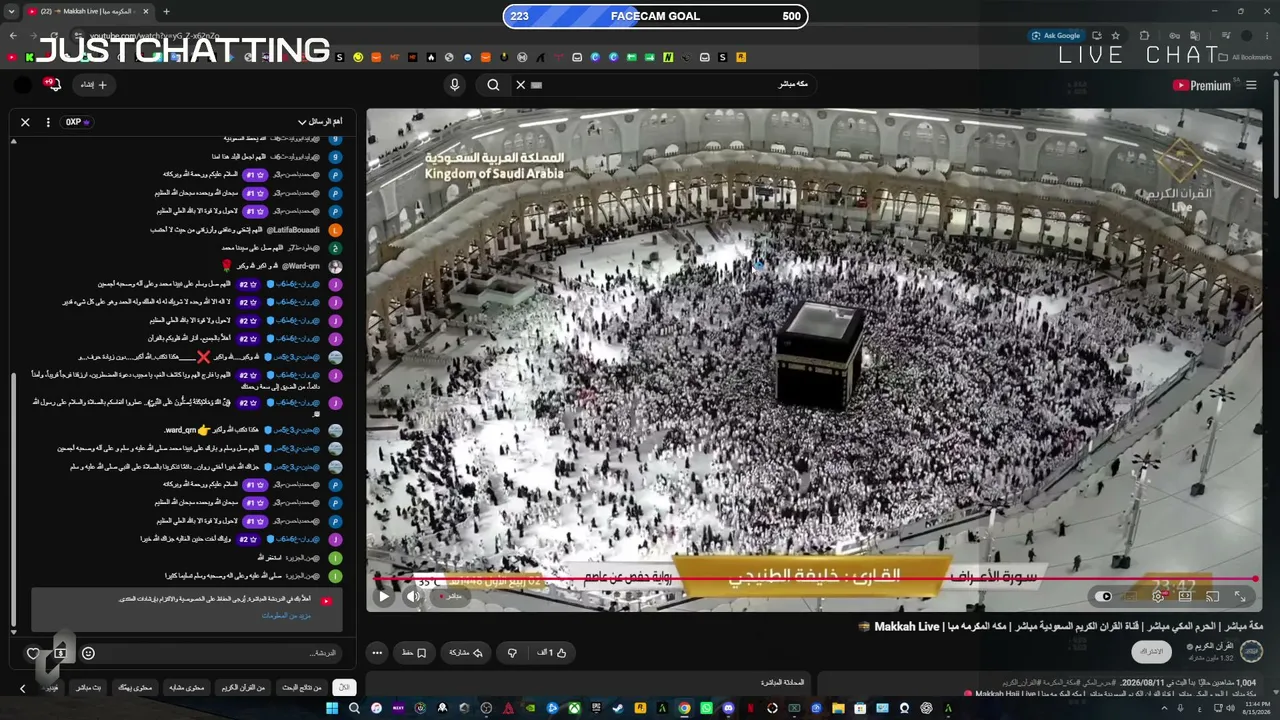Screen dimensions: 1280x720
Task: Select the محتوى مشابه chip
Action: click(187, 687)
